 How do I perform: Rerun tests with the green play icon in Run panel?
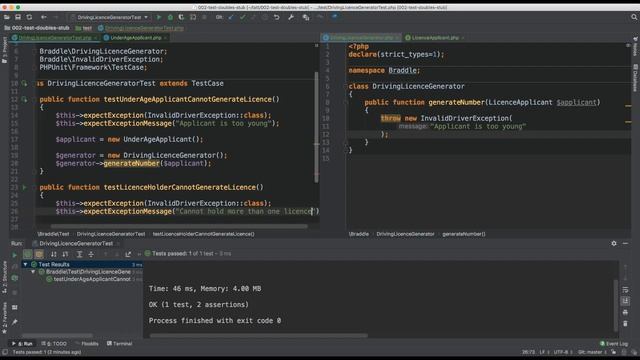(x=15, y=255)
